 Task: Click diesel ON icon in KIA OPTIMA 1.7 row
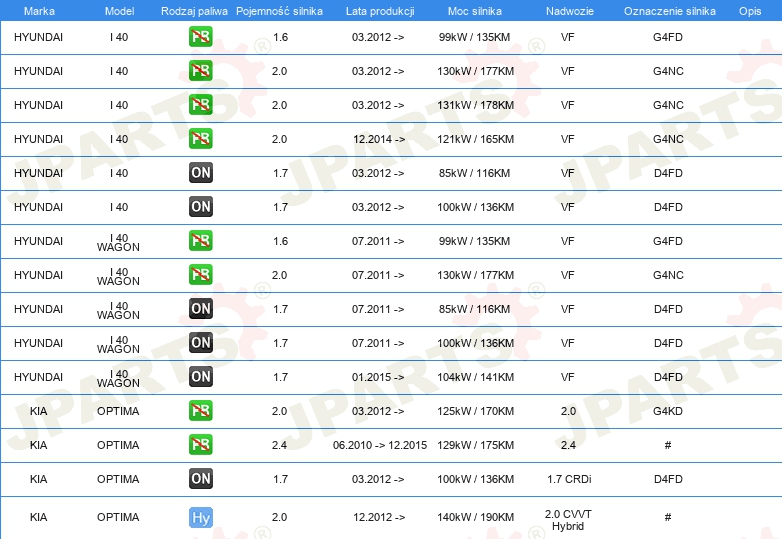click(200, 479)
